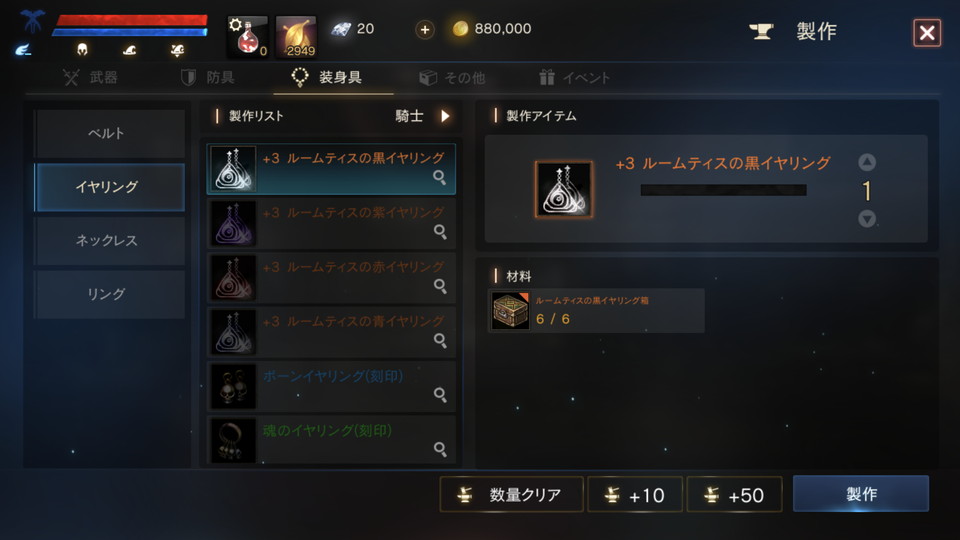Switch to the 武器 tab
The image size is (960, 540).
point(90,78)
